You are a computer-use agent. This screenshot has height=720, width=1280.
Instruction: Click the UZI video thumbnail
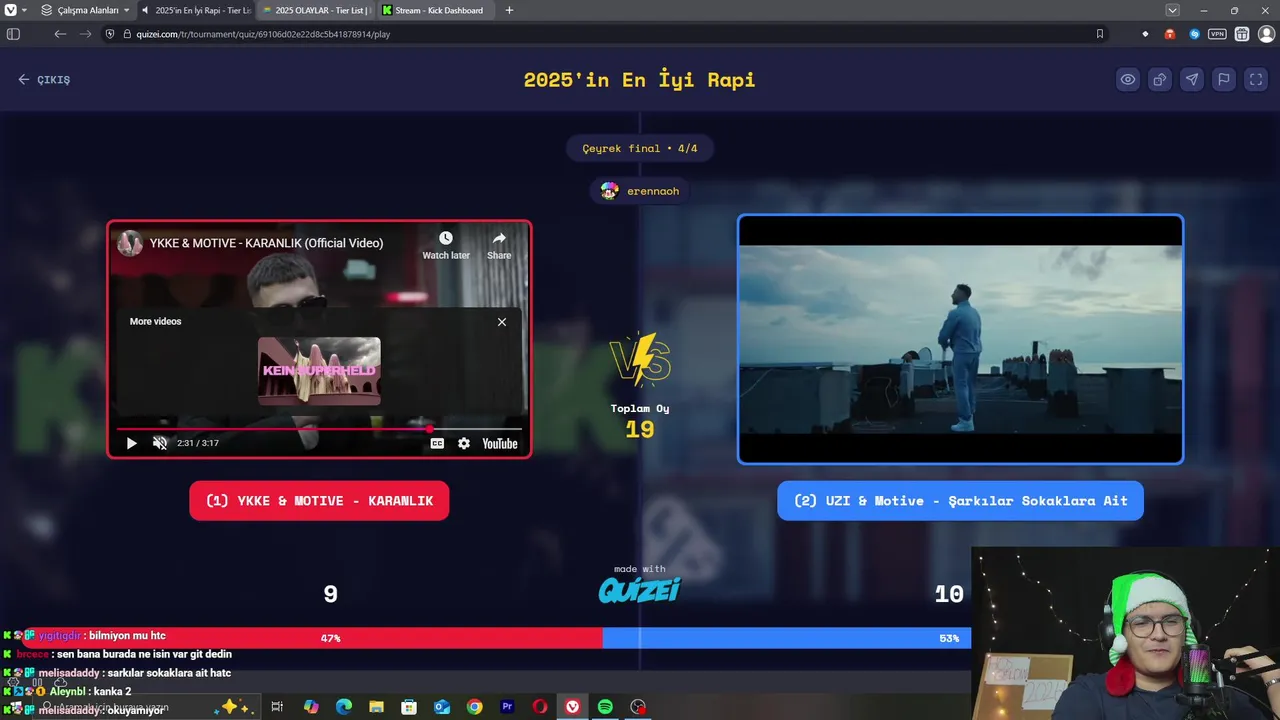pos(960,339)
